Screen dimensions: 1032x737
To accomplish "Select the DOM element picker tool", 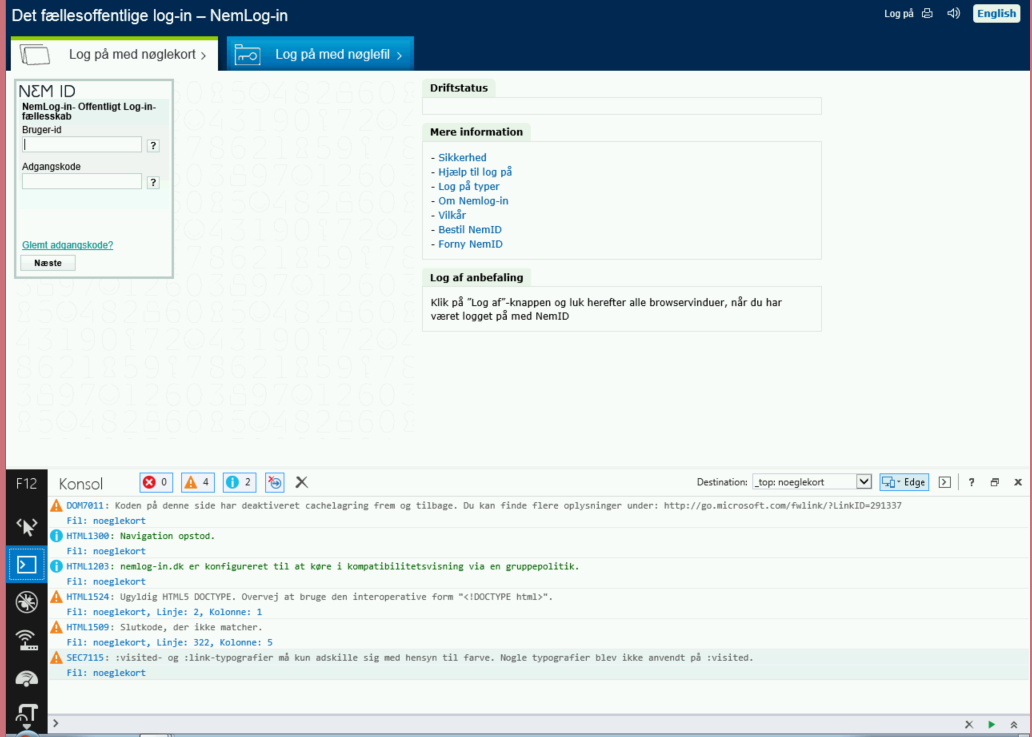I will click(x=27, y=526).
